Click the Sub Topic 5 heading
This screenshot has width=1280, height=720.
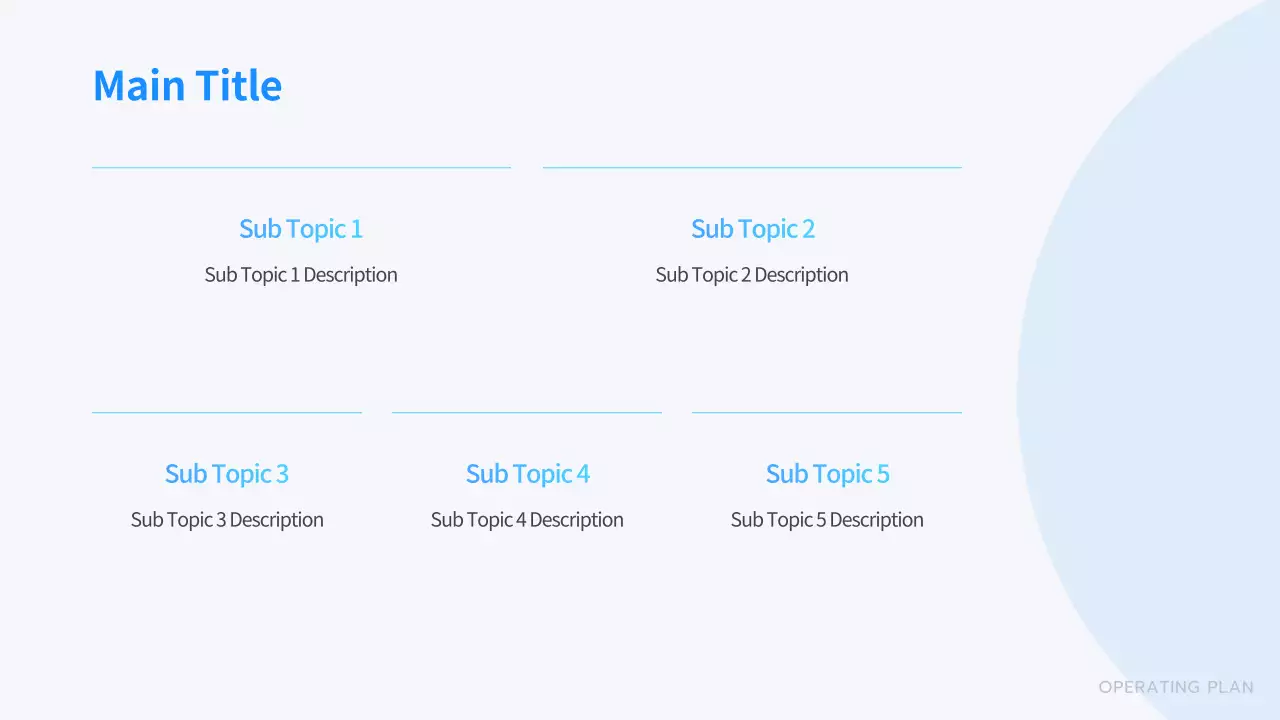point(827,474)
